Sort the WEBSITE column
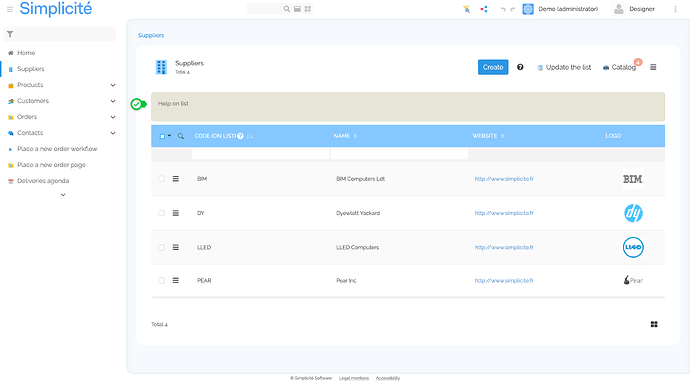Screen dimensions: 690x381 [x=502, y=136]
